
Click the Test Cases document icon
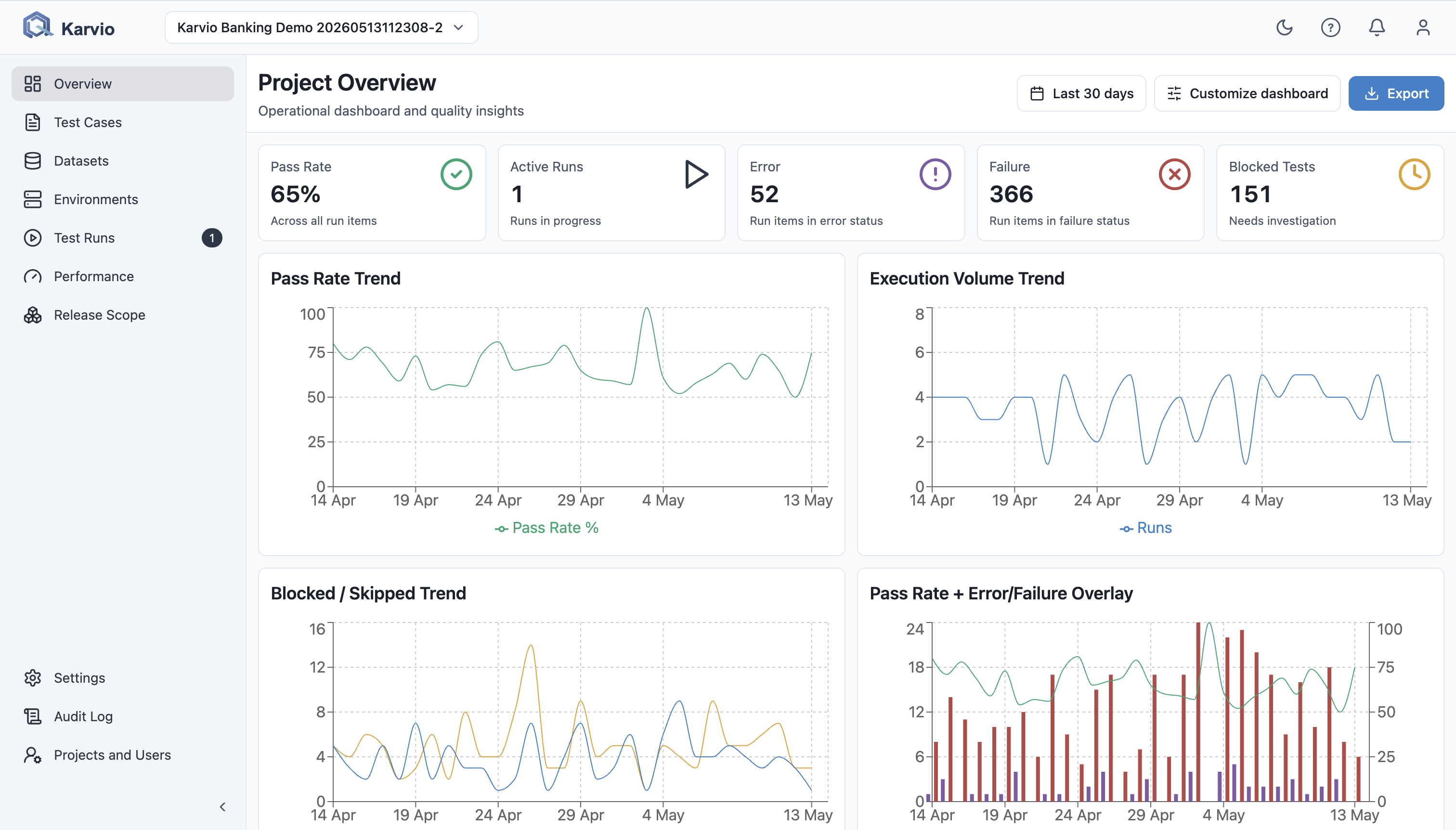click(x=32, y=122)
